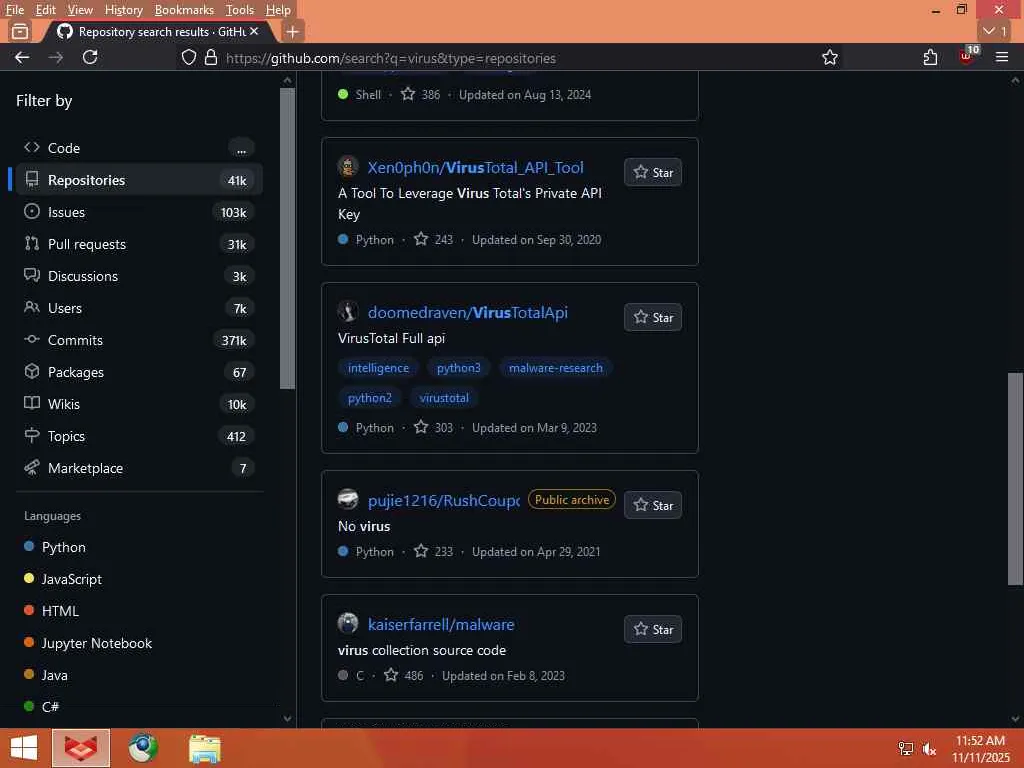Image resolution: width=1024 pixels, height=768 pixels.
Task: Open the Bookmarks menu
Action: pos(184,10)
